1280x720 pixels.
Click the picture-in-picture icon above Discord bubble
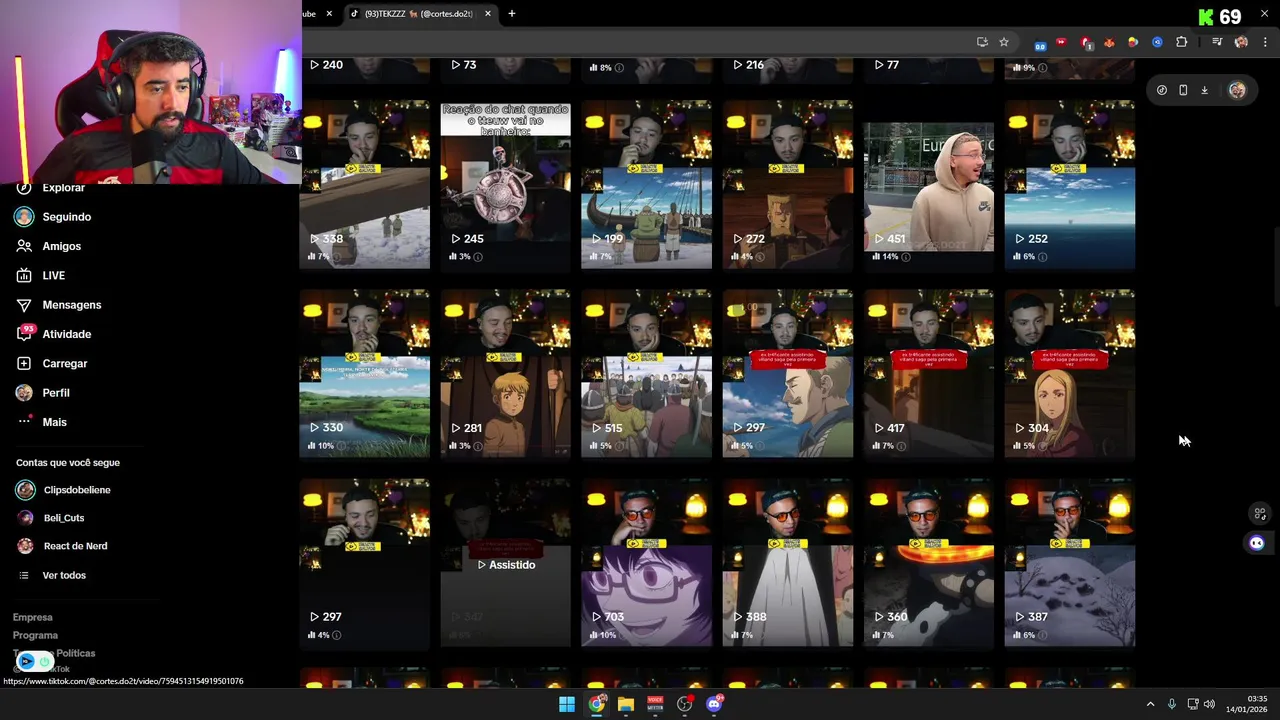[x=1260, y=514]
